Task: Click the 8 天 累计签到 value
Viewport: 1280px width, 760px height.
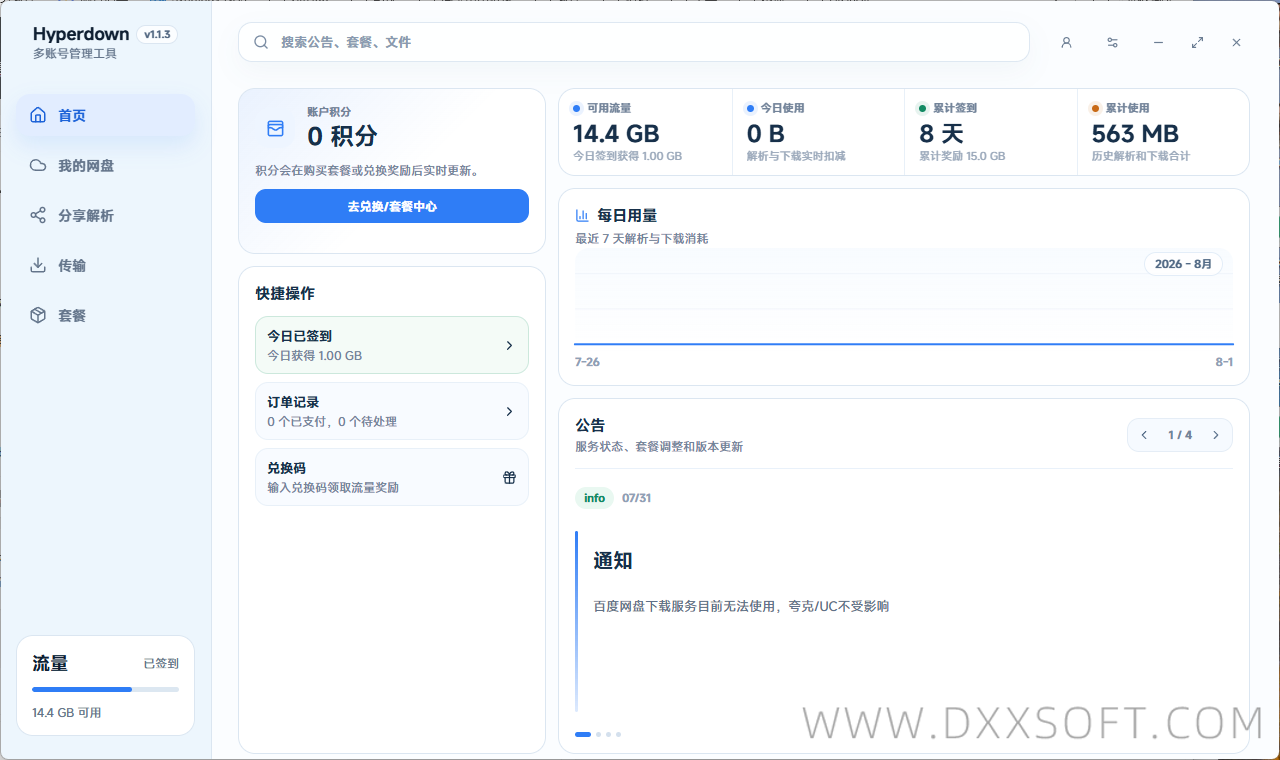Action: (x=941, y=134)
